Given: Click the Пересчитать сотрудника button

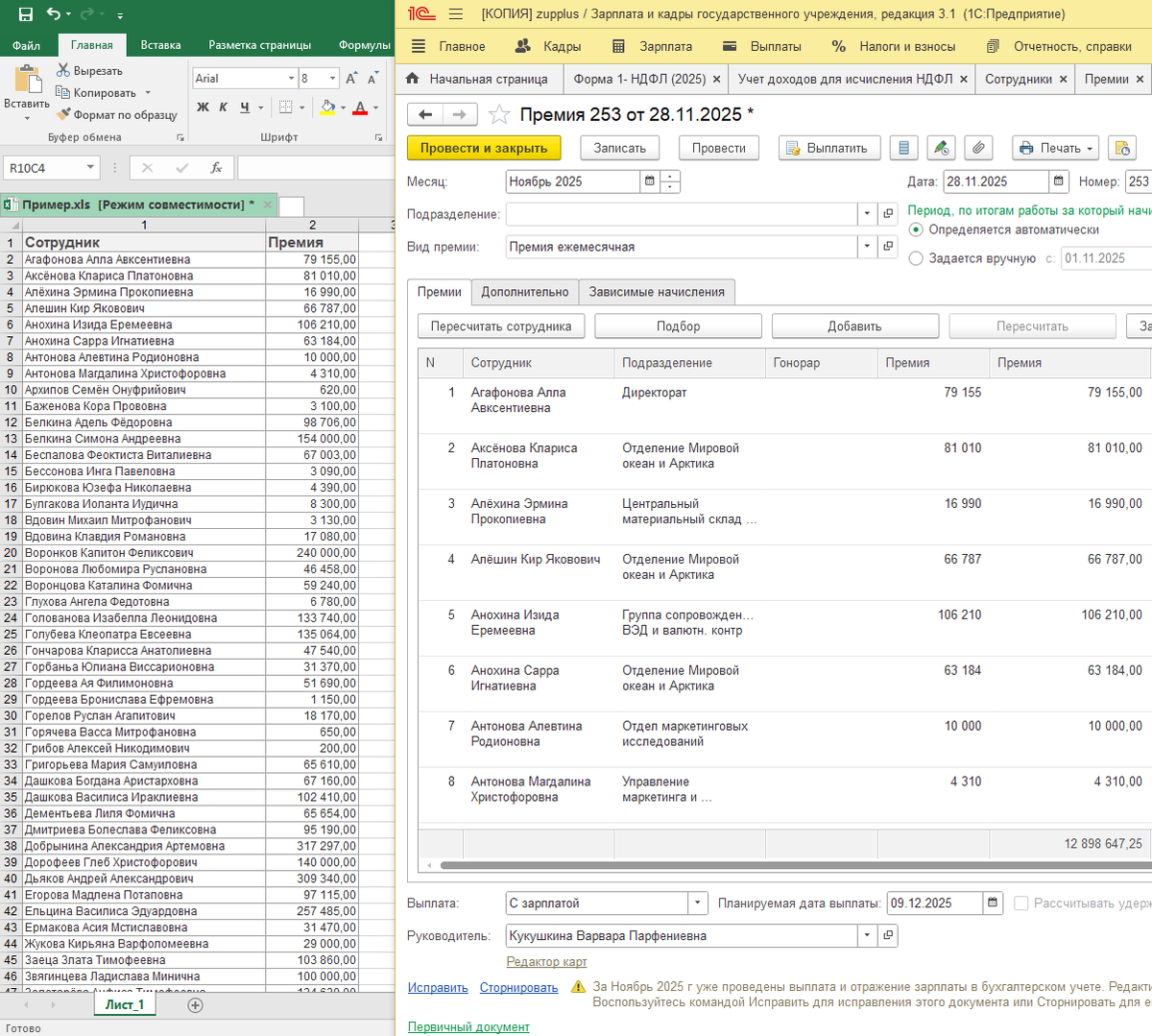Looking at the screenshot, I should [x=501, y=326].
